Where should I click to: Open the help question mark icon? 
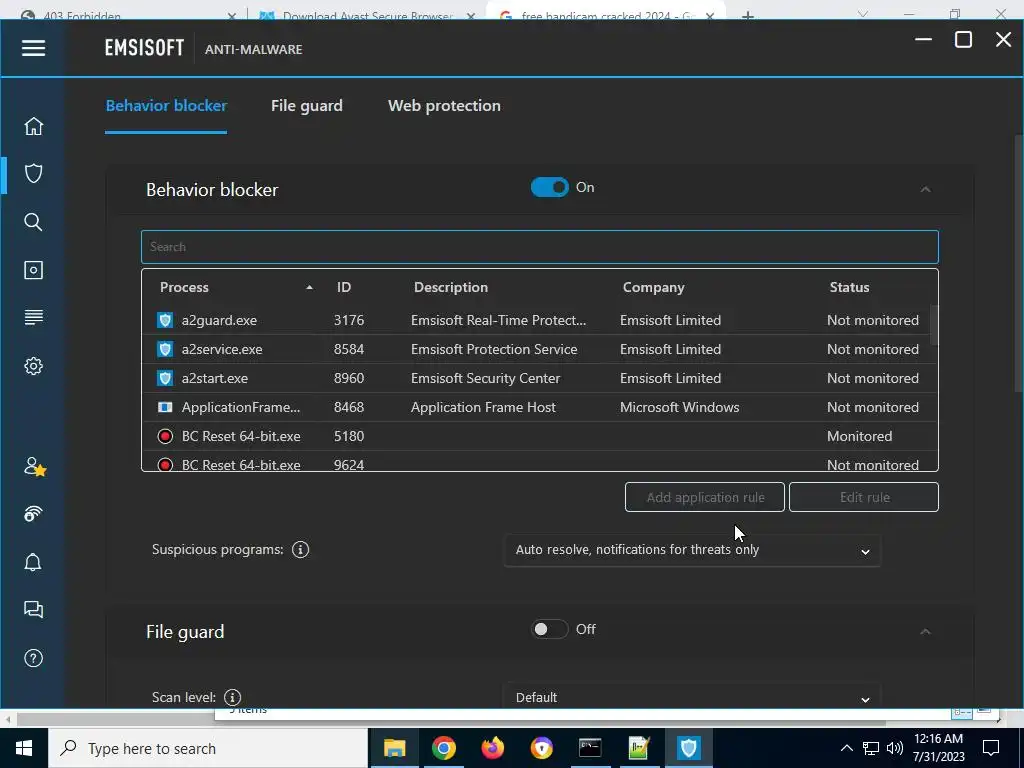tap(33, 658)
